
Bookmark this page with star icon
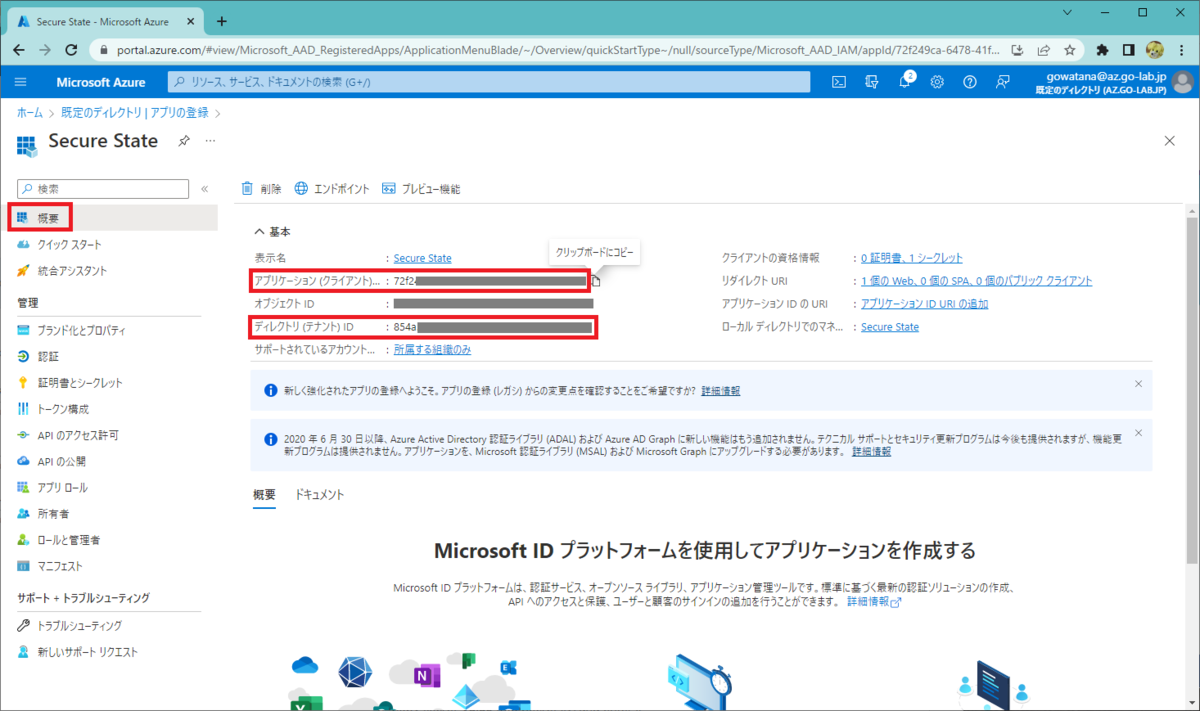tap(1070, 49)
